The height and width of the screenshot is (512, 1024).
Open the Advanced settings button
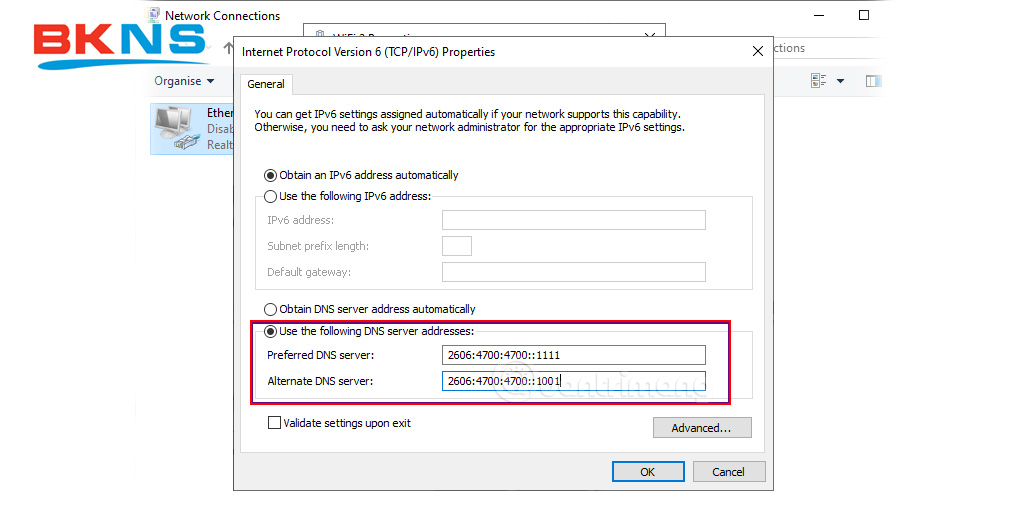(702, 428)
